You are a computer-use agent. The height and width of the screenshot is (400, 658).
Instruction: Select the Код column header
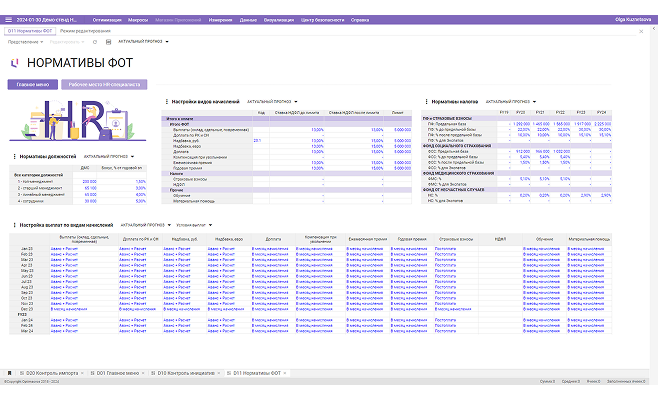tap(261, 112)
